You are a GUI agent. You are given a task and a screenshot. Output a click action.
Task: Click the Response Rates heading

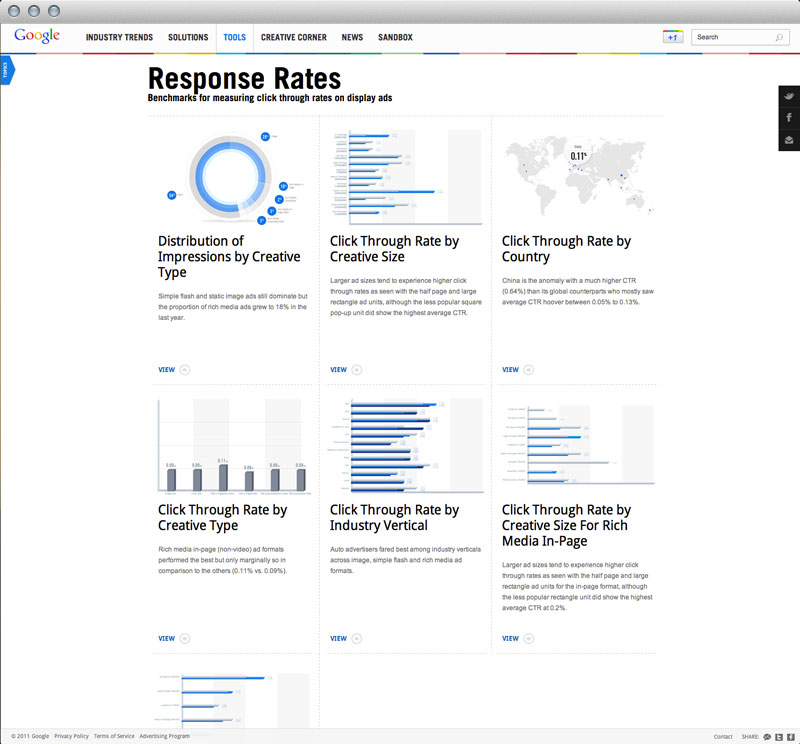point(244,79)
